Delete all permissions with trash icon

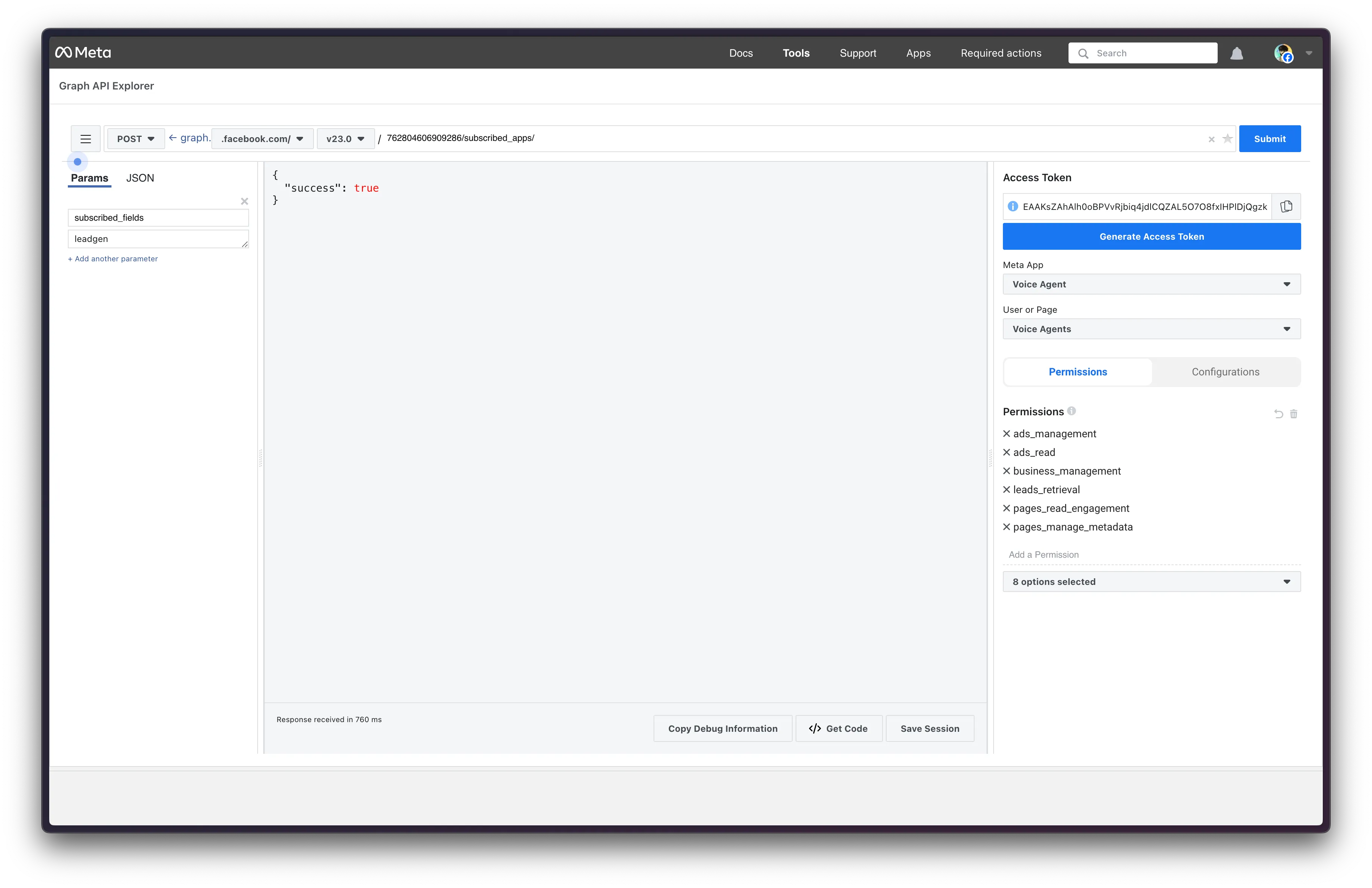pyautogui.click(x=1294, y=414)
